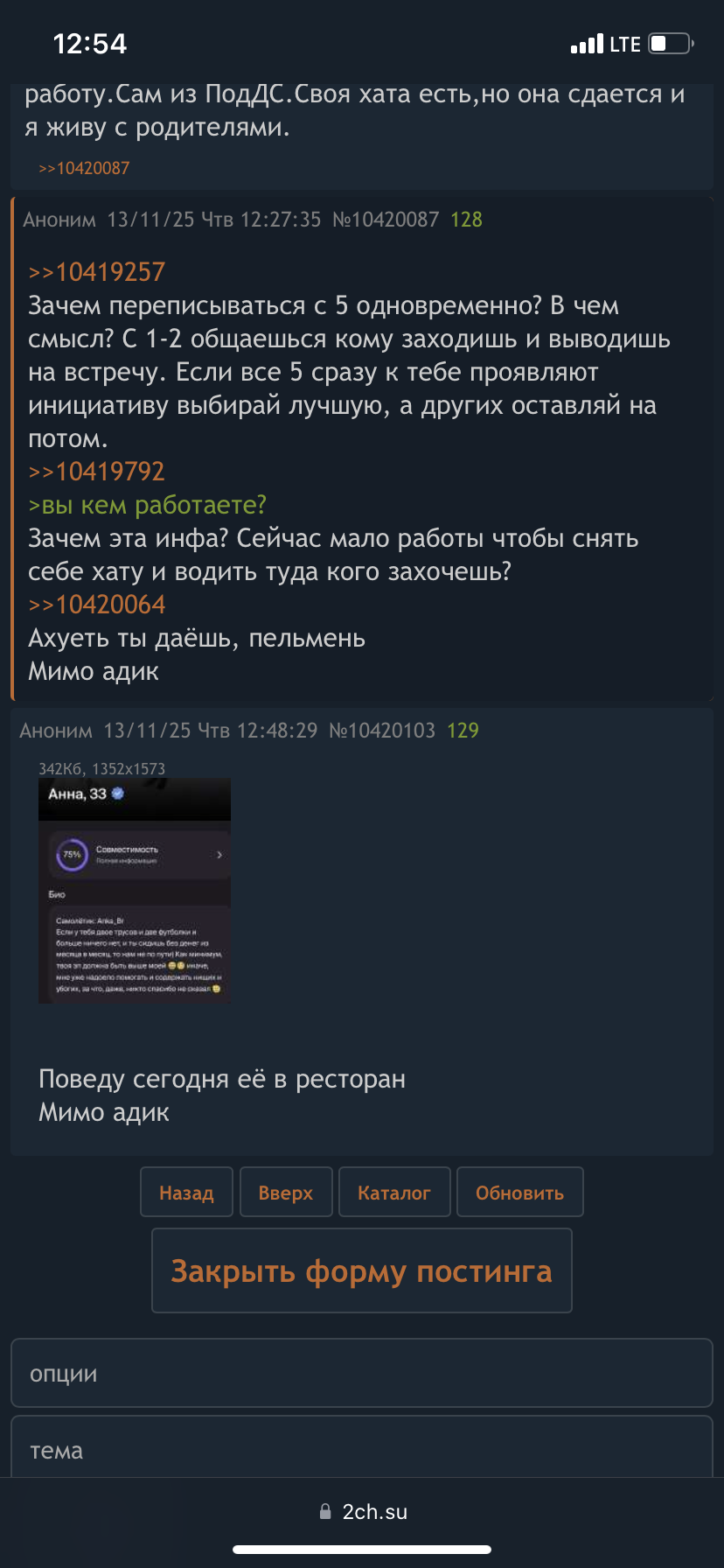This screenshot has width=724, height=1568.
Task: Focus the тема input field
Action: [x=362, y=1447]
